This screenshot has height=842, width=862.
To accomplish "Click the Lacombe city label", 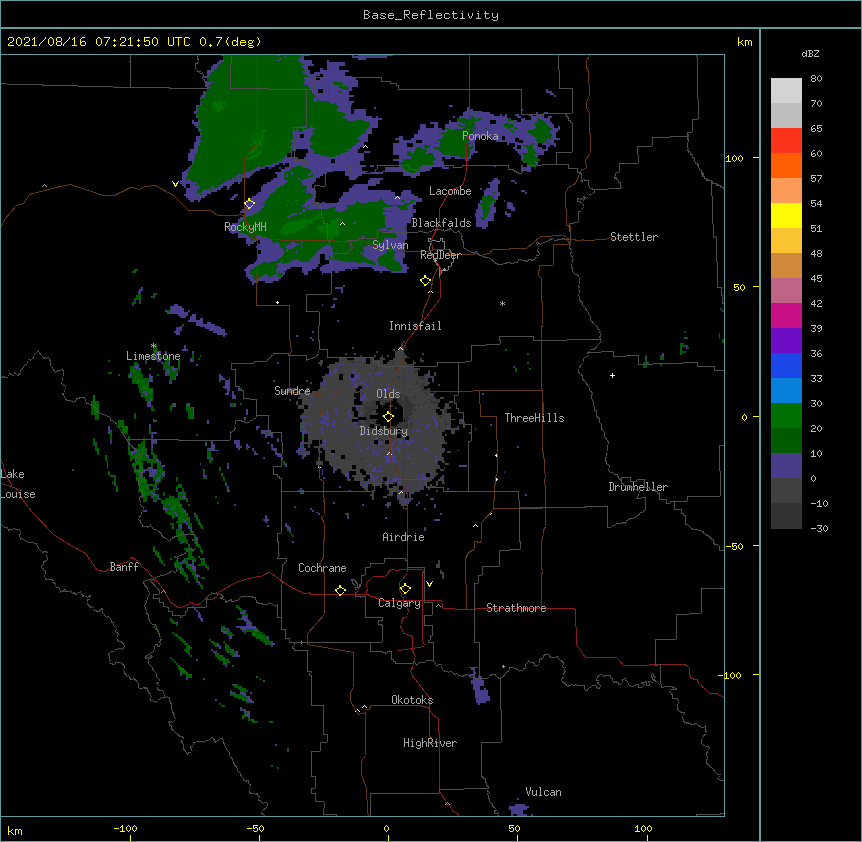I will pyautogui.click(x=450, y=191).
